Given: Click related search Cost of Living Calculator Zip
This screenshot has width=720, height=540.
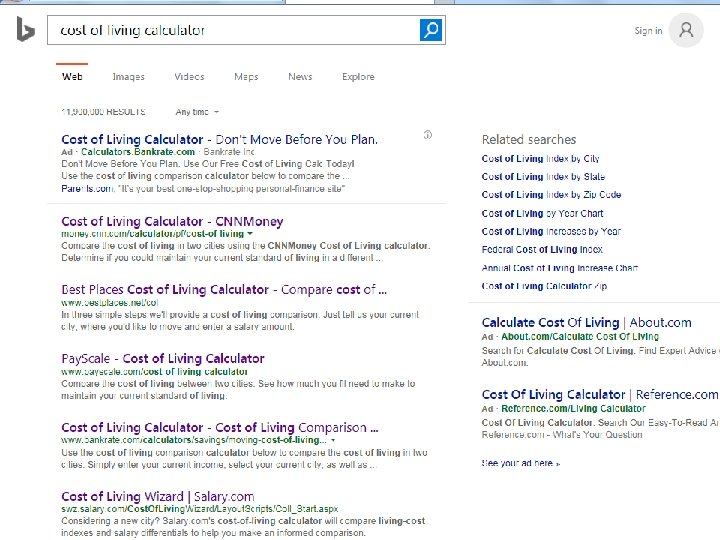Looking at the screenshot, I should [544, 286].
